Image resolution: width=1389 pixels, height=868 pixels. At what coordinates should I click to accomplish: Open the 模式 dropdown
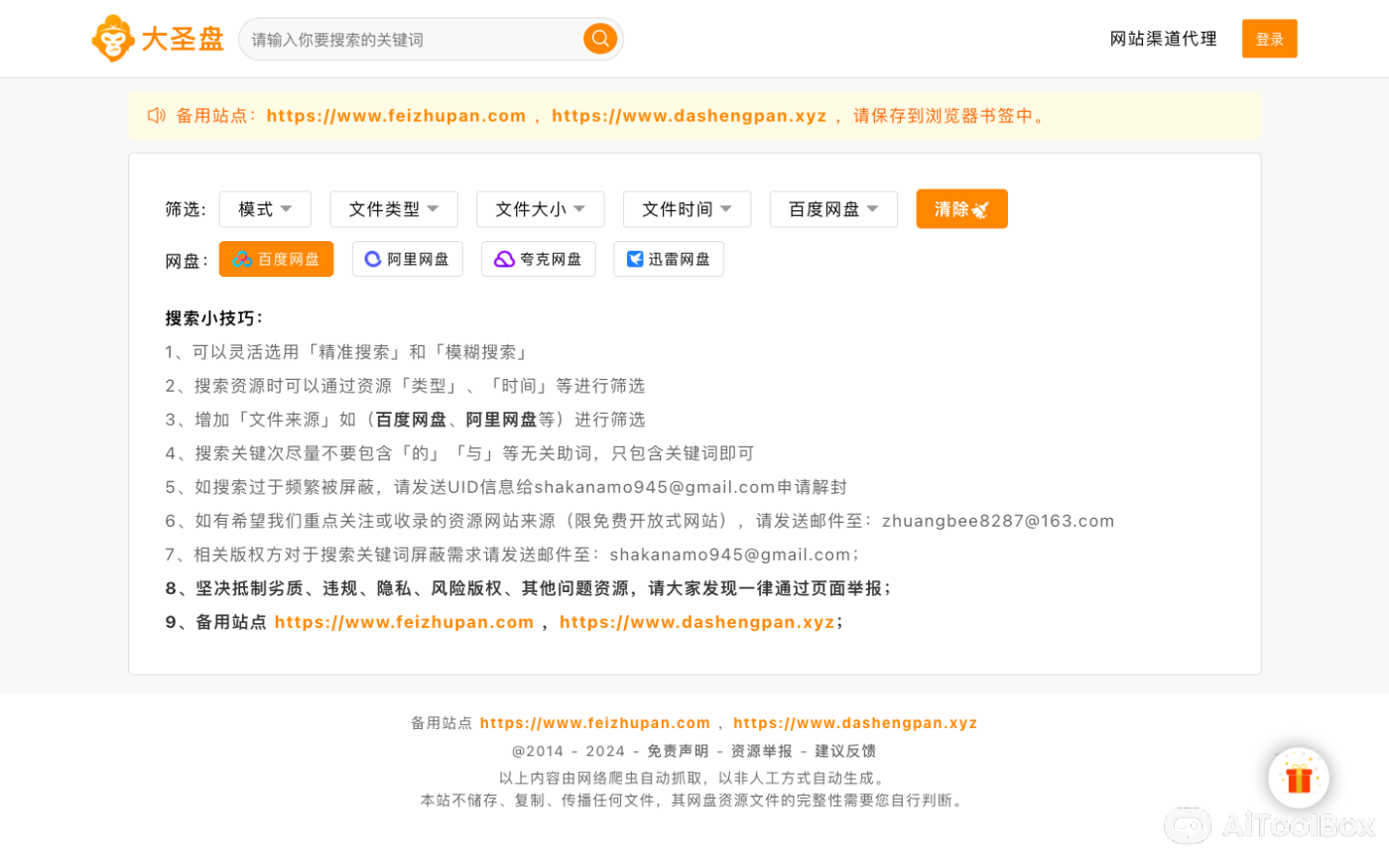265,208
